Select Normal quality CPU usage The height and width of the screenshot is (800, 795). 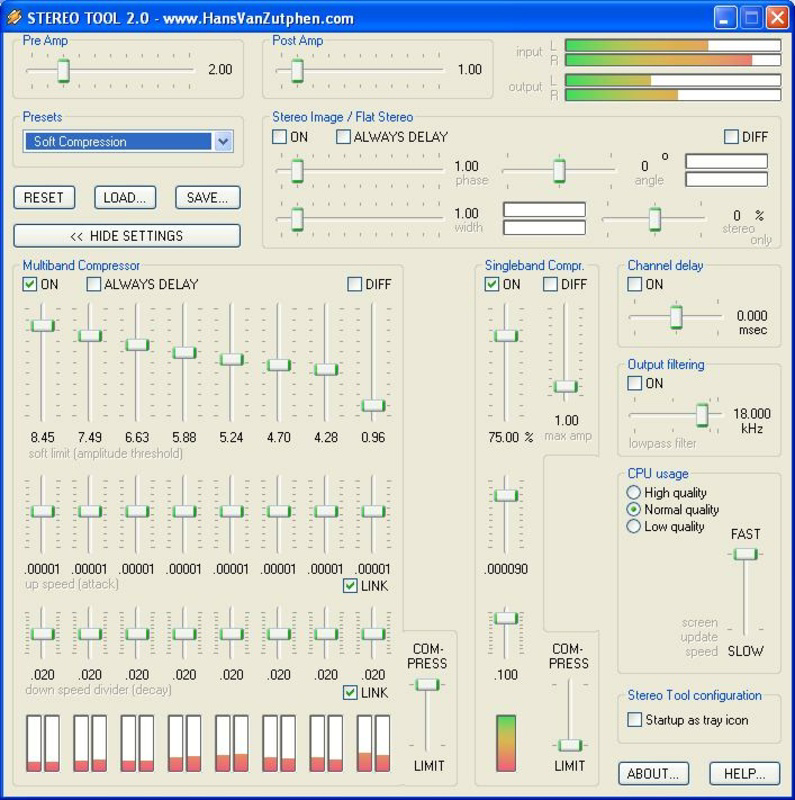(x=633, y=509)
